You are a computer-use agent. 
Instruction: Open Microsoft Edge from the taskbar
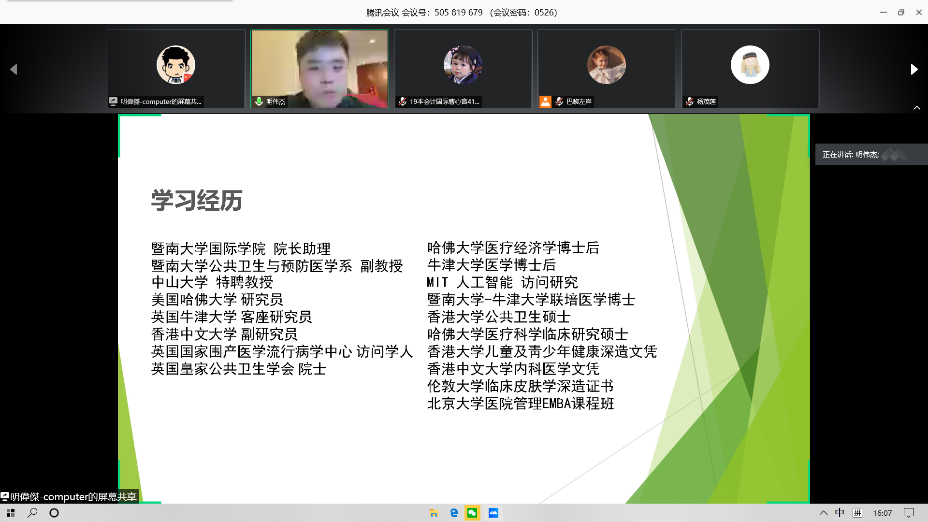[x=453, y=512]
